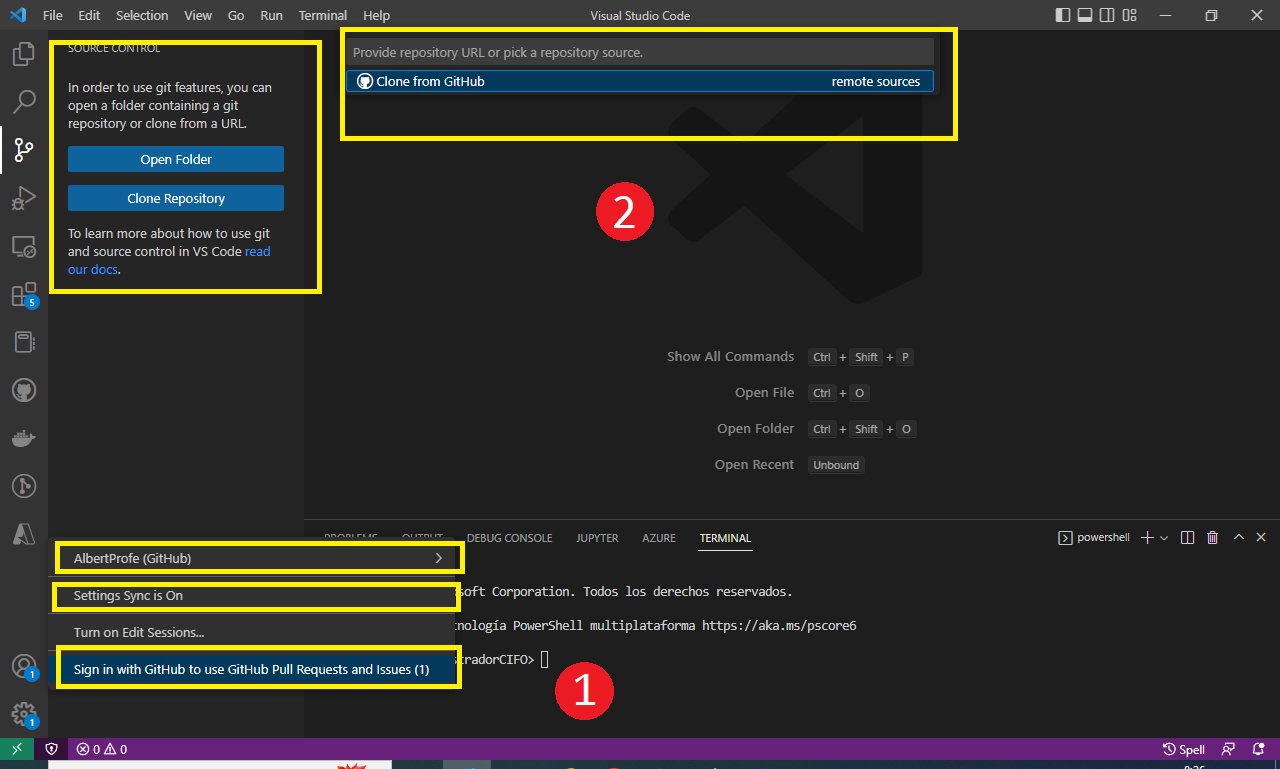Open Run and Debug view
This screenshot has width=1280, height=769.
pyautogui.click(x=24, y=198)
